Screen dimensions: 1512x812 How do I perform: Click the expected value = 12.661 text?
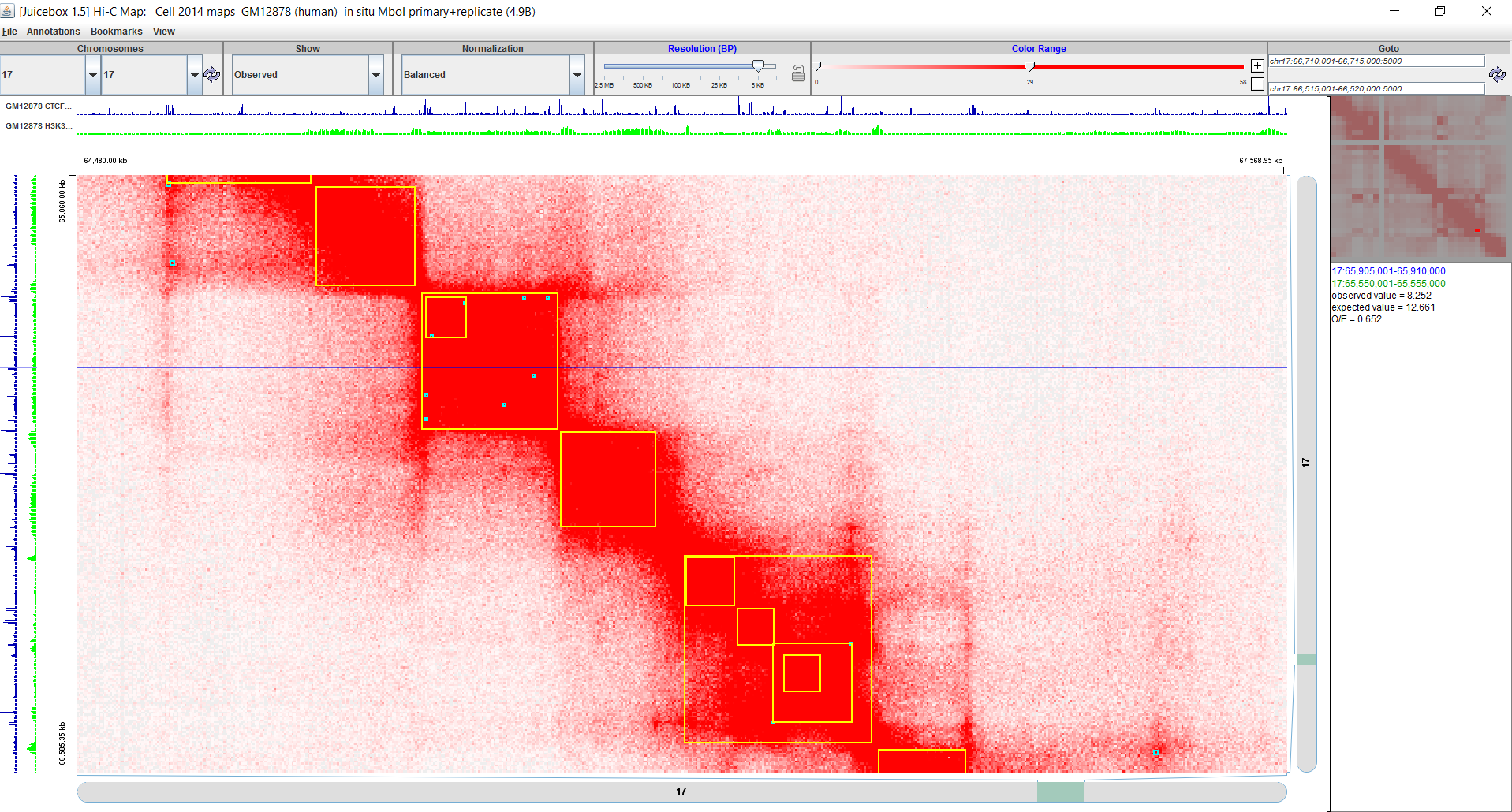pyautogui.click(x=1383, y=307)
